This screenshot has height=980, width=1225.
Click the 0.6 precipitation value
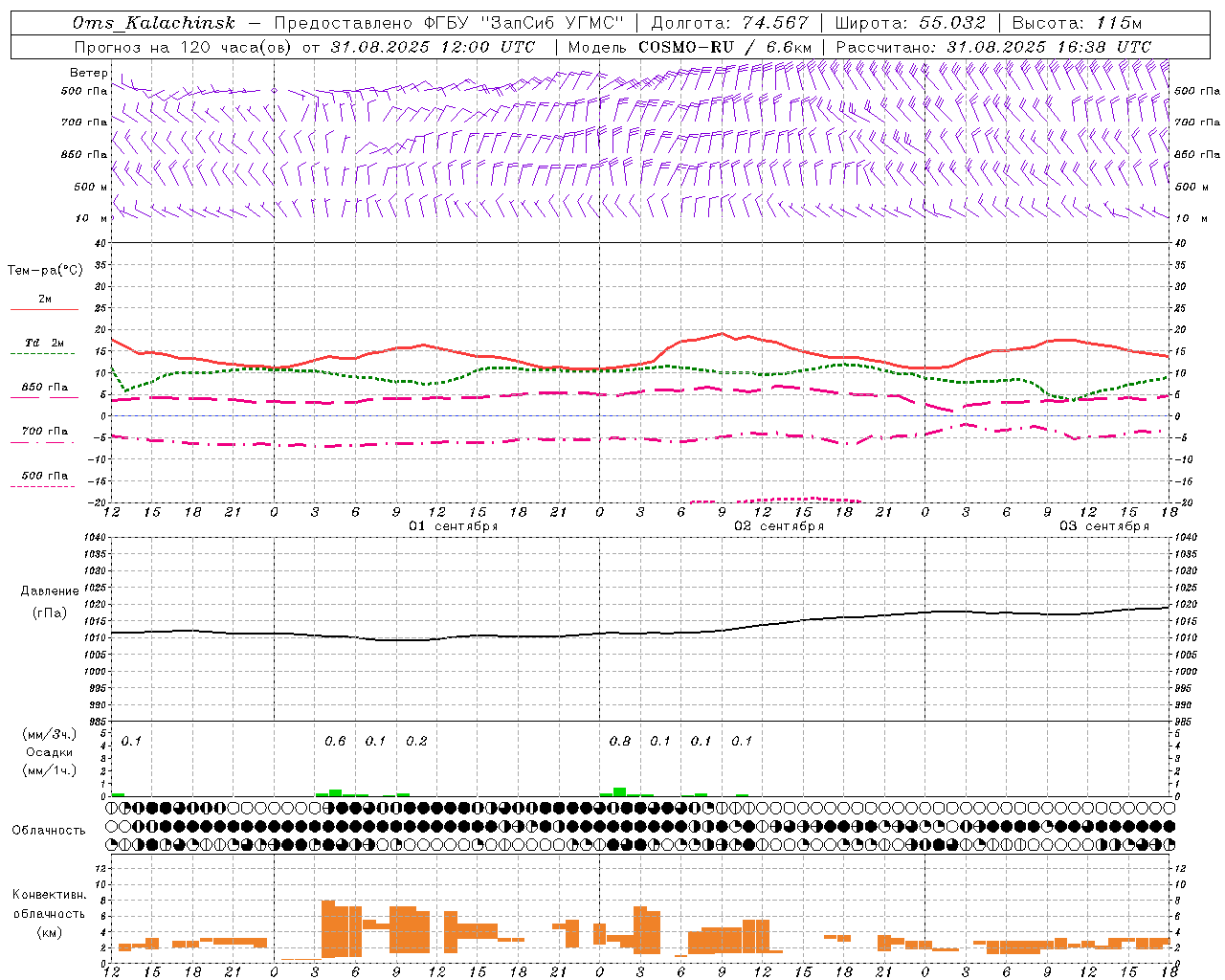click(335, 742)
